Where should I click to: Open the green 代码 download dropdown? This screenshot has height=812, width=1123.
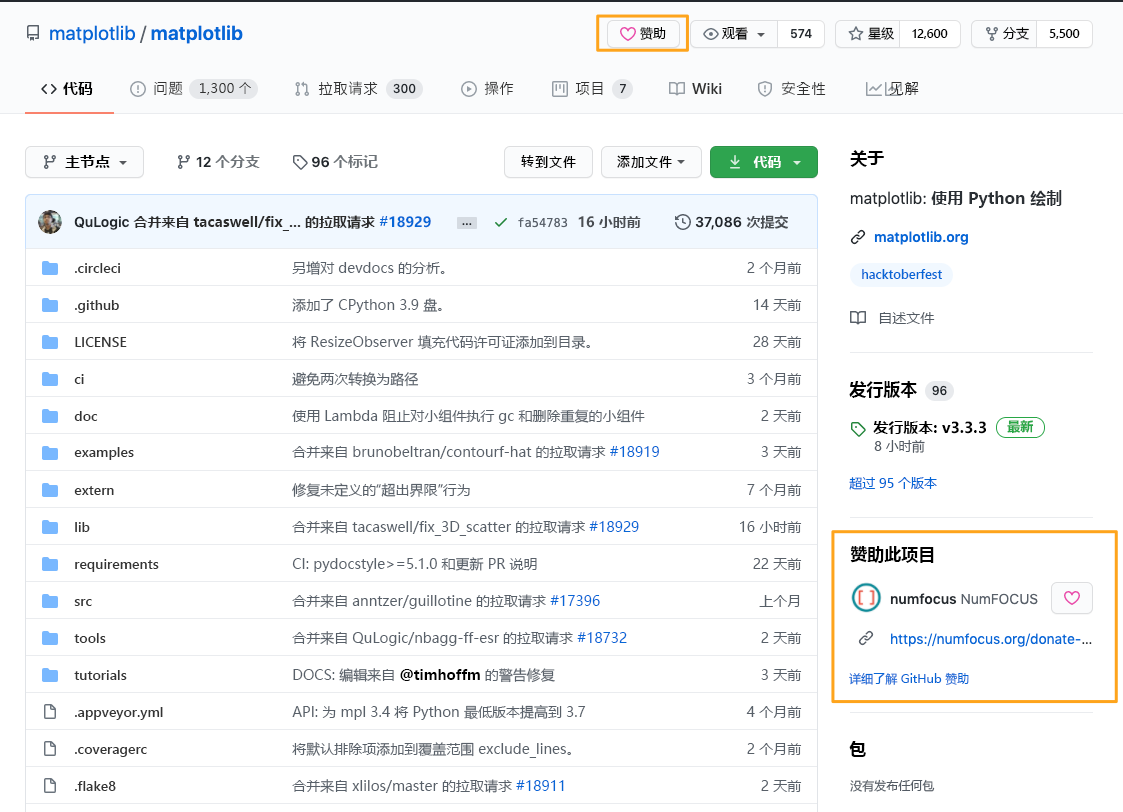pos(763,161)
